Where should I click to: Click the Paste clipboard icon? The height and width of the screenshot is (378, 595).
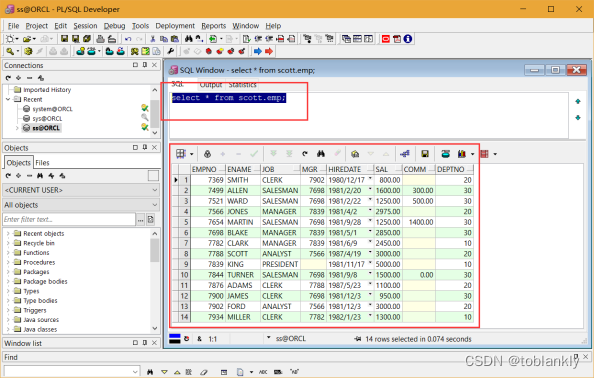click(x=175, y=39)
